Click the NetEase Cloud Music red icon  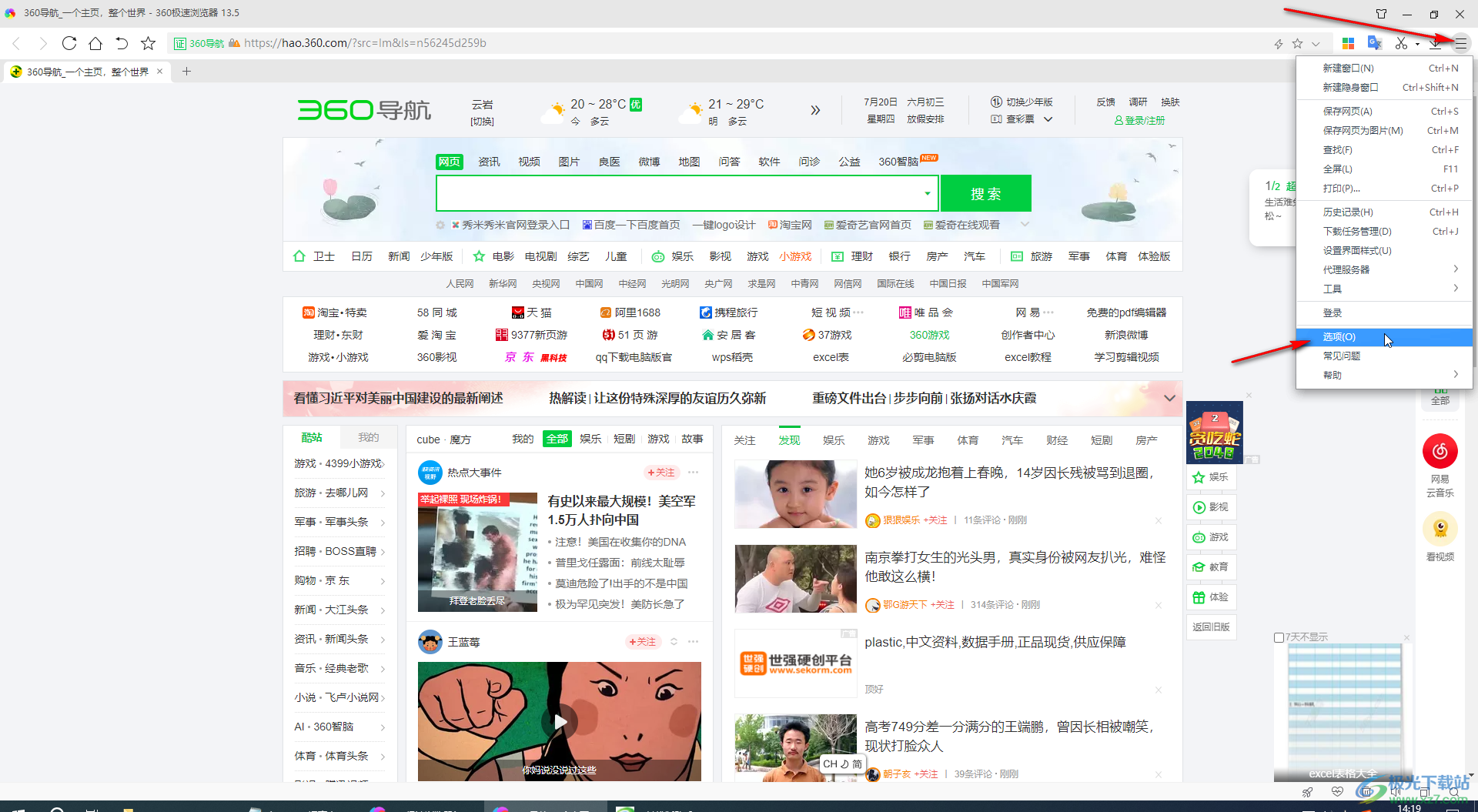(x=1440, y=451)
